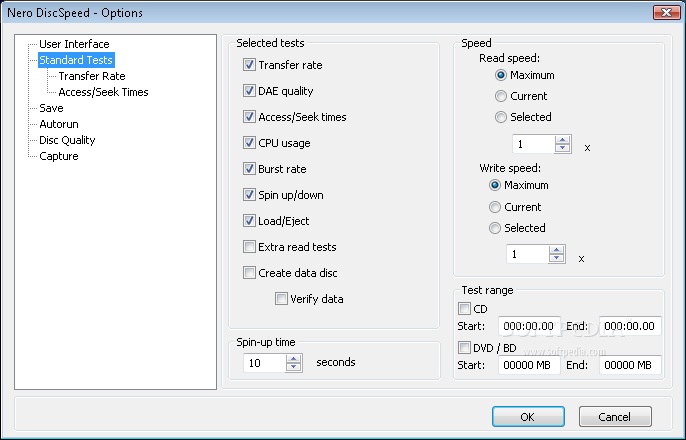Image resolution: width=686 pixels, height=440 pixels.
Task: Click the CD End time field
Action: [630, 326]
